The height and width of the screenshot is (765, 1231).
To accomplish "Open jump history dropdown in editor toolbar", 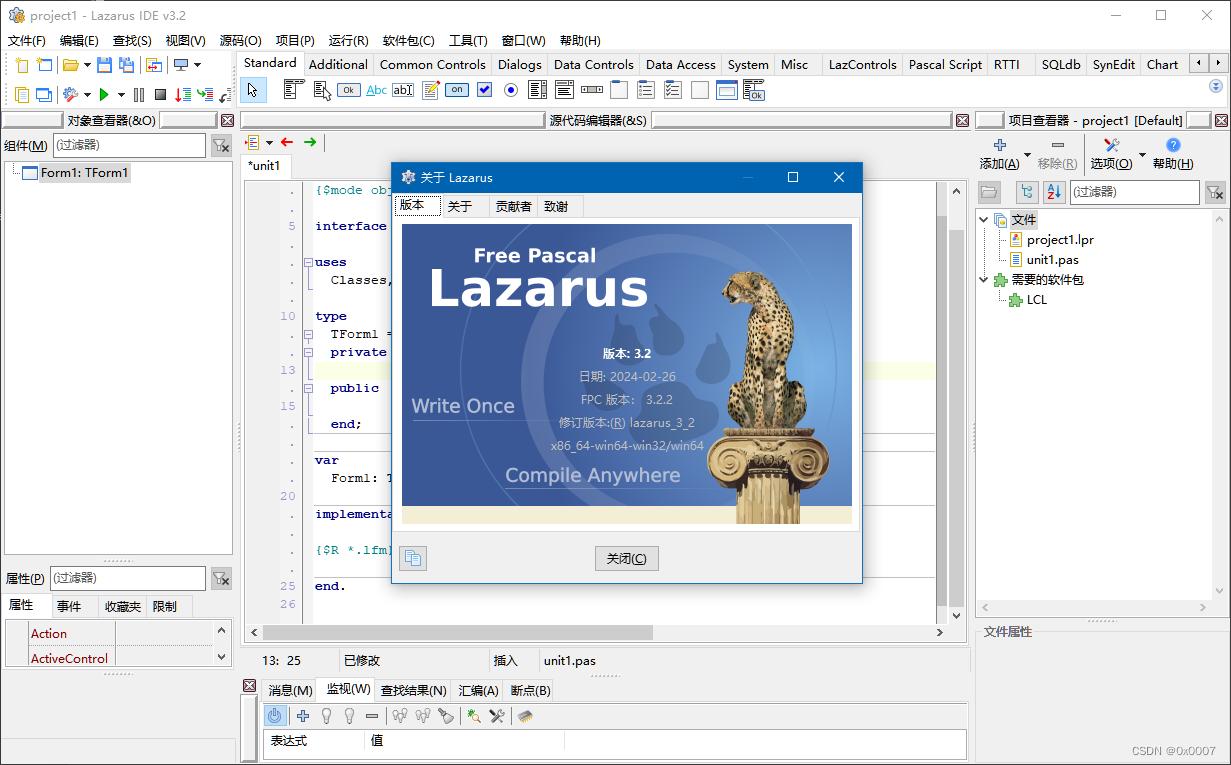I will click(269, 142).
